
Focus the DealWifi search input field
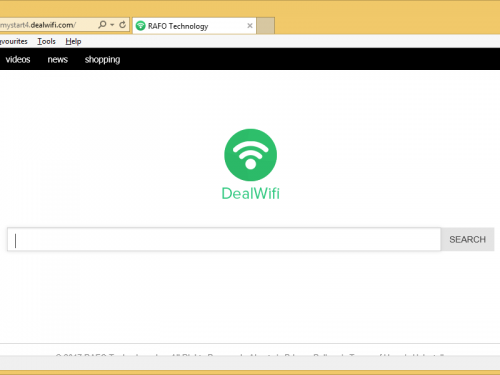coord(224,239)
